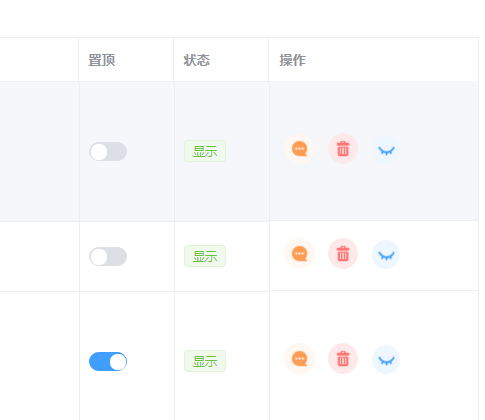Open comments for the third row
The width and height of the screenshot is (485, 420).
[x=299, y=359]
